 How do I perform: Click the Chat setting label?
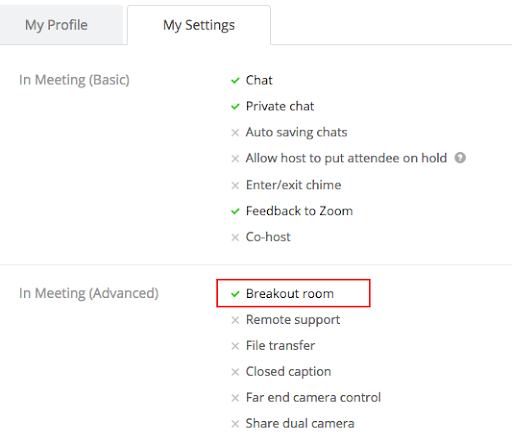pos(259,80)
